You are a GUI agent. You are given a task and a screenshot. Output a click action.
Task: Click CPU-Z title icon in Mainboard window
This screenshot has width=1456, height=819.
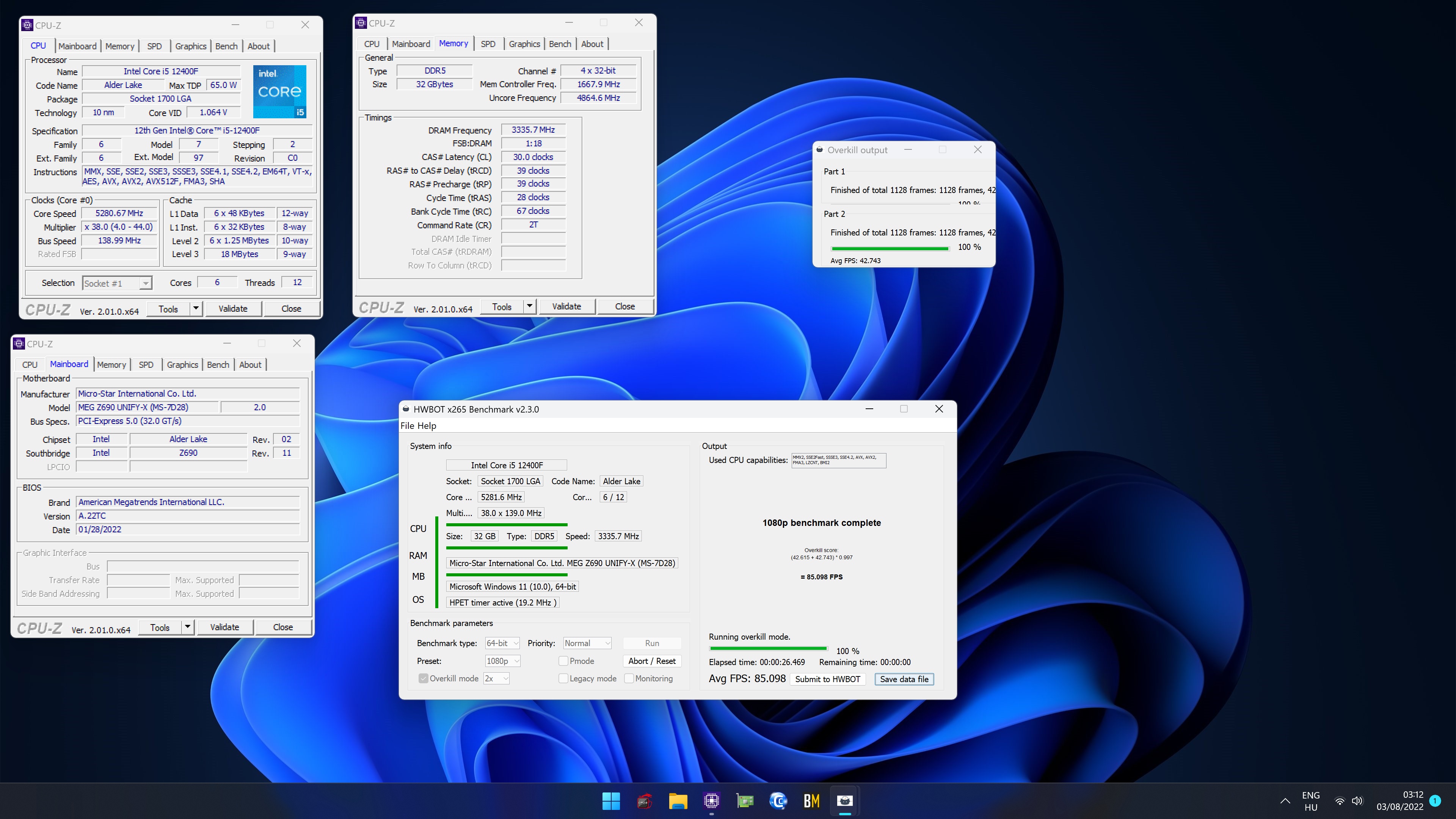pyautogui.click(x=19, y=343)
